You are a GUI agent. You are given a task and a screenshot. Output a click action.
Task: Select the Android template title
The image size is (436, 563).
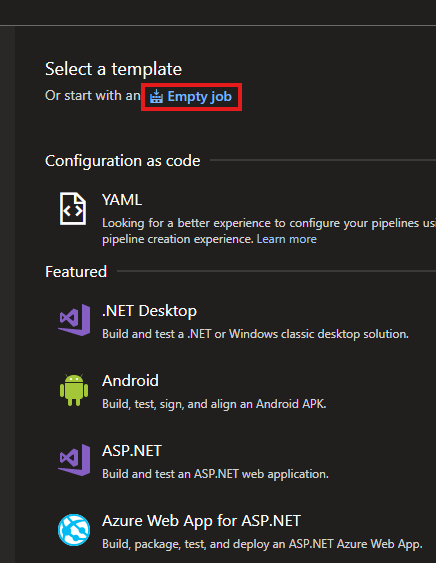pos(130,381)
